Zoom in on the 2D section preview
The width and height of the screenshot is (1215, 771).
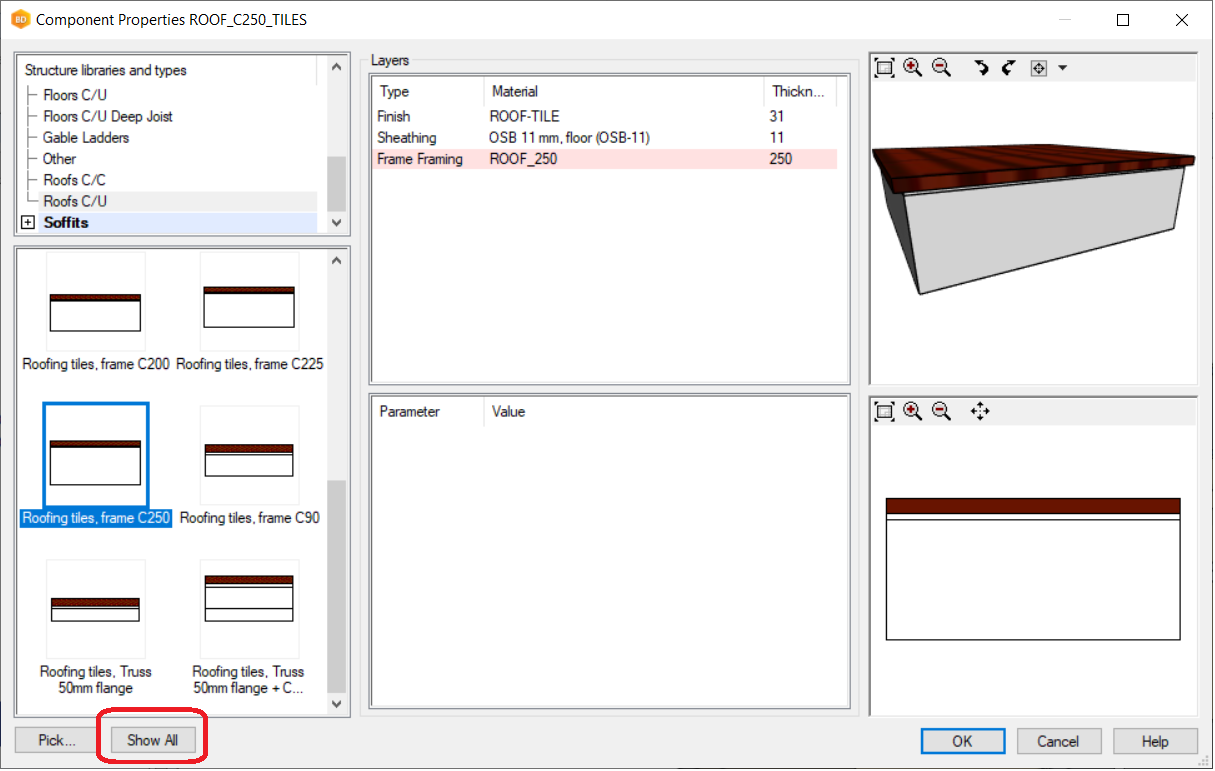click(912, 411)
